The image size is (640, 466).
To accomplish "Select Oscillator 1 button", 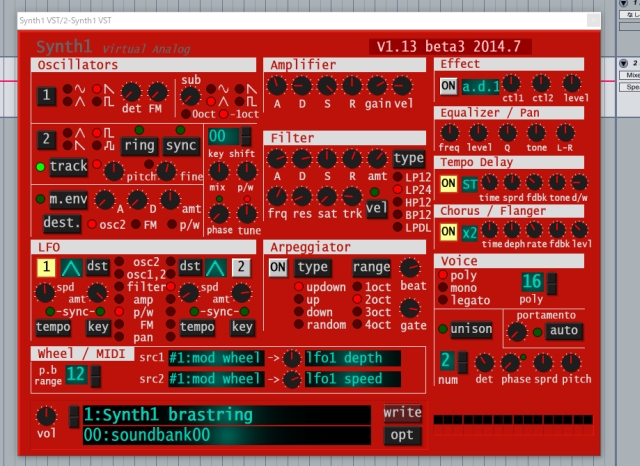I will (x=46, y=97).
